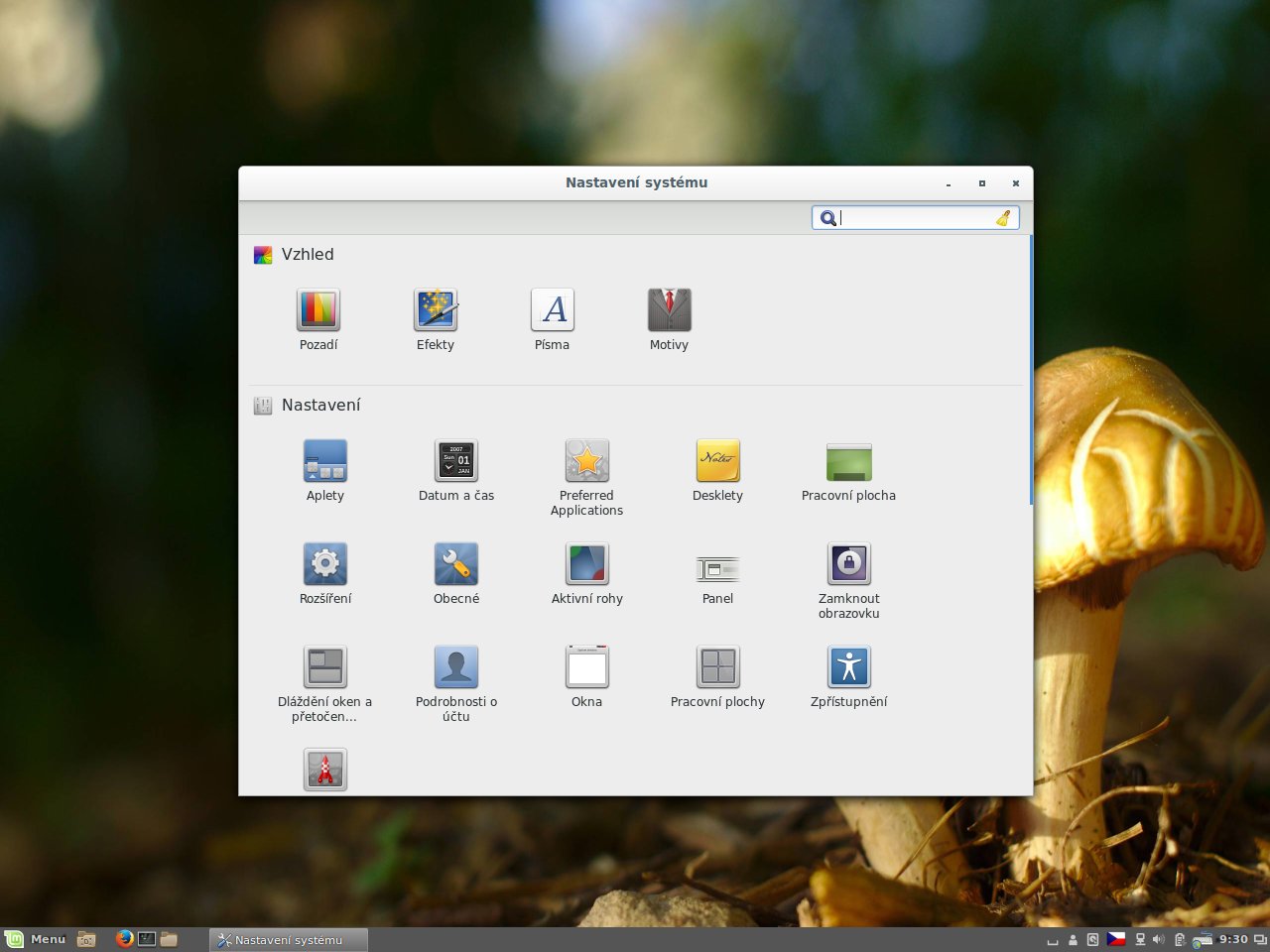Open the Rozšíření extensions settings
Image resolution: width=1270 pixels, height=952 pixels.
[325, 564]
